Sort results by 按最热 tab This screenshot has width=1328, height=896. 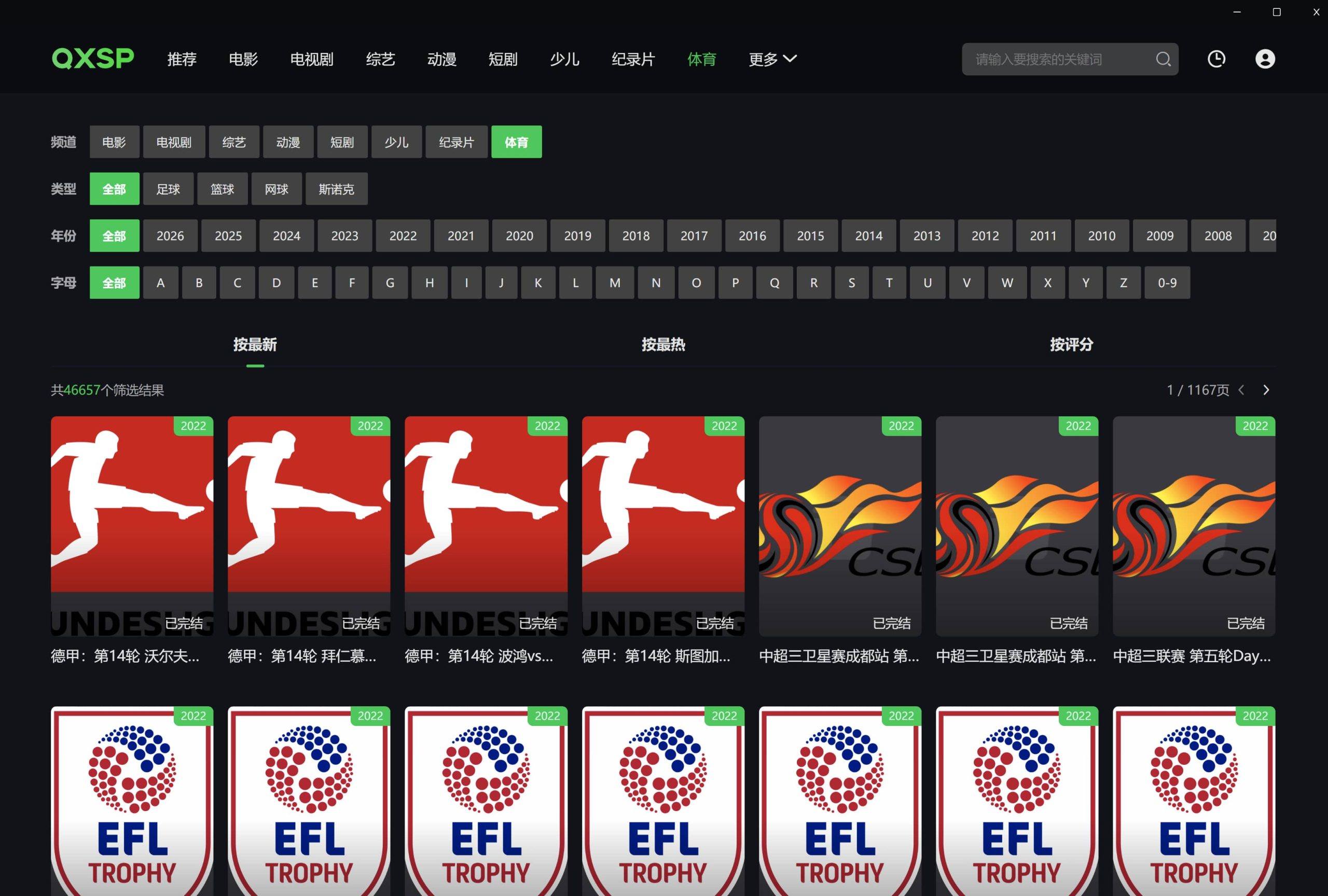663,344
